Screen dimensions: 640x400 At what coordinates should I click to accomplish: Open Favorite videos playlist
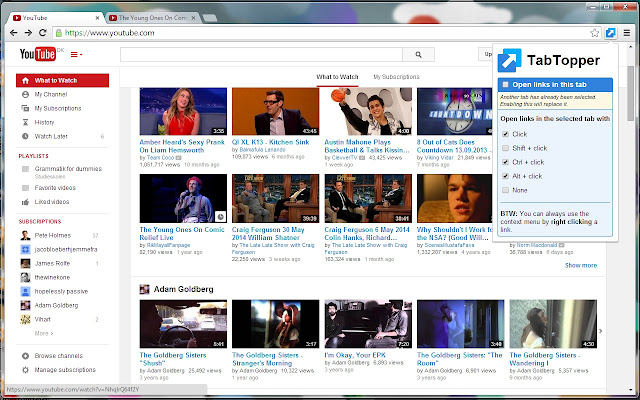click(x=55, y=188)
